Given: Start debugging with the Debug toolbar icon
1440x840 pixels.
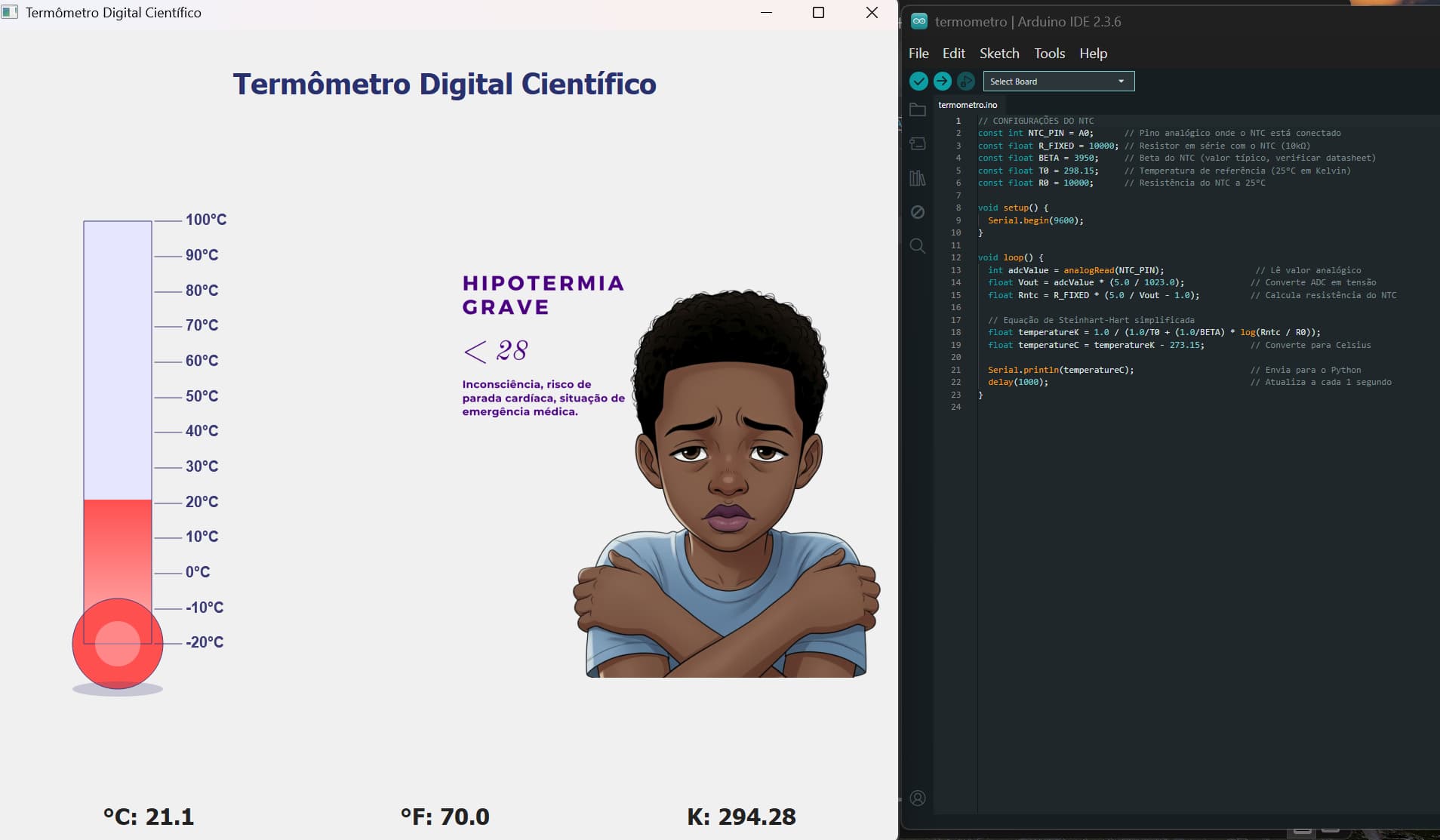Looking at the screenshot, I should [965, 82].
